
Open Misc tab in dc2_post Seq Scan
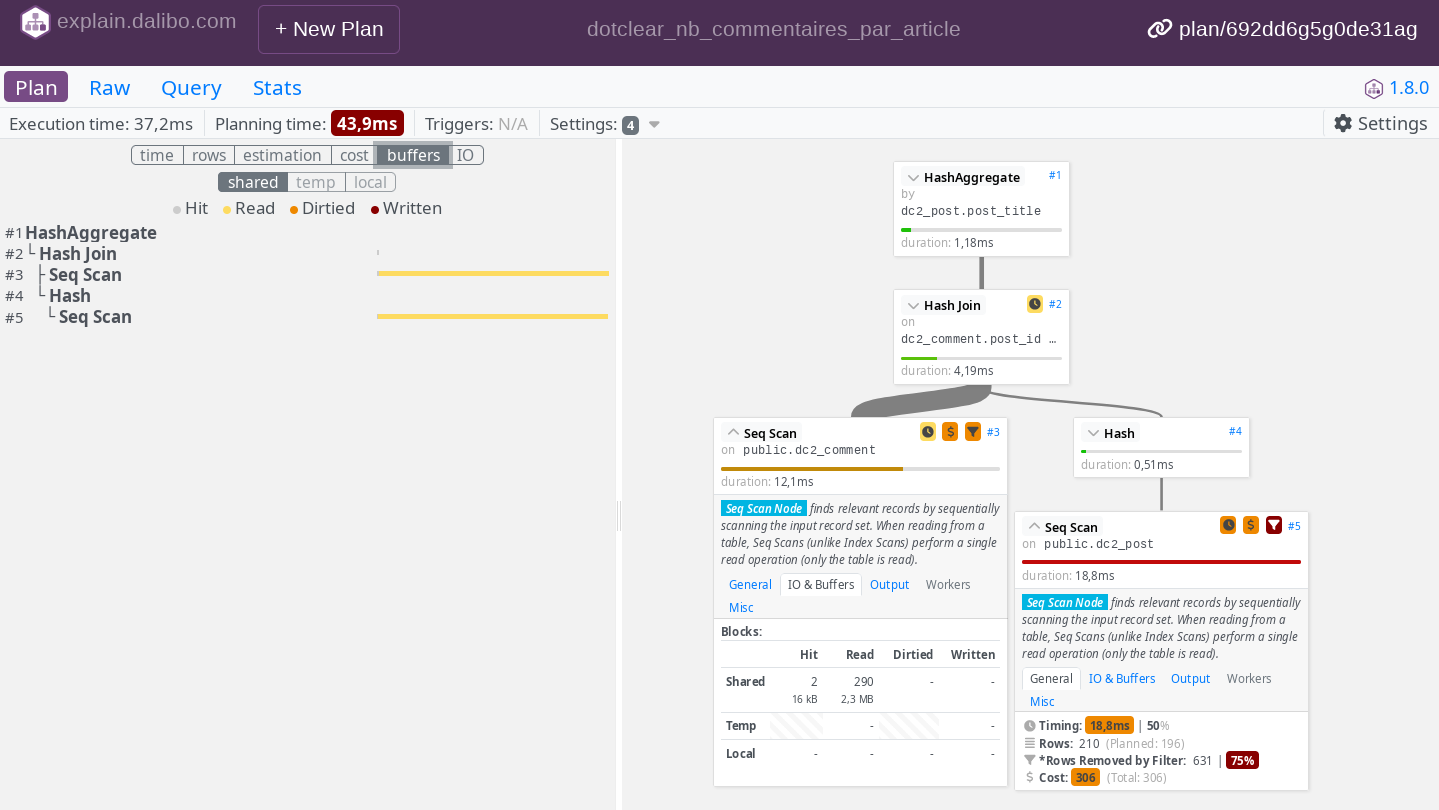point(1042,702)
